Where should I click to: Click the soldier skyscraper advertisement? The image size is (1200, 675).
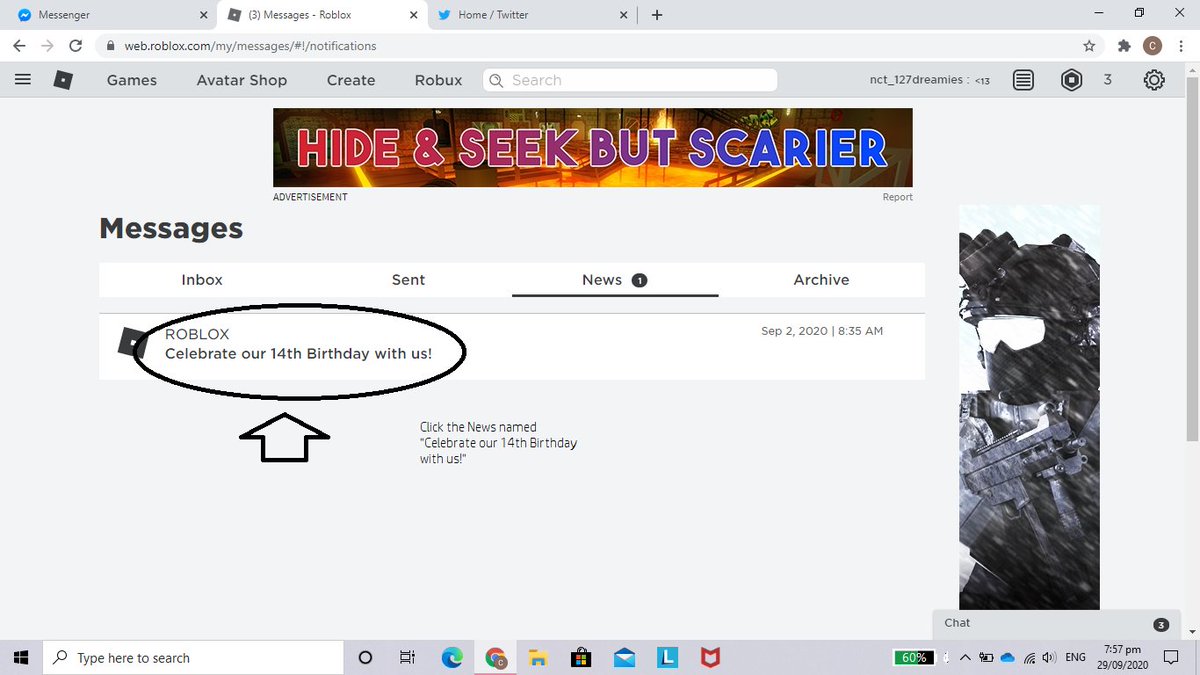(1029, 407)
